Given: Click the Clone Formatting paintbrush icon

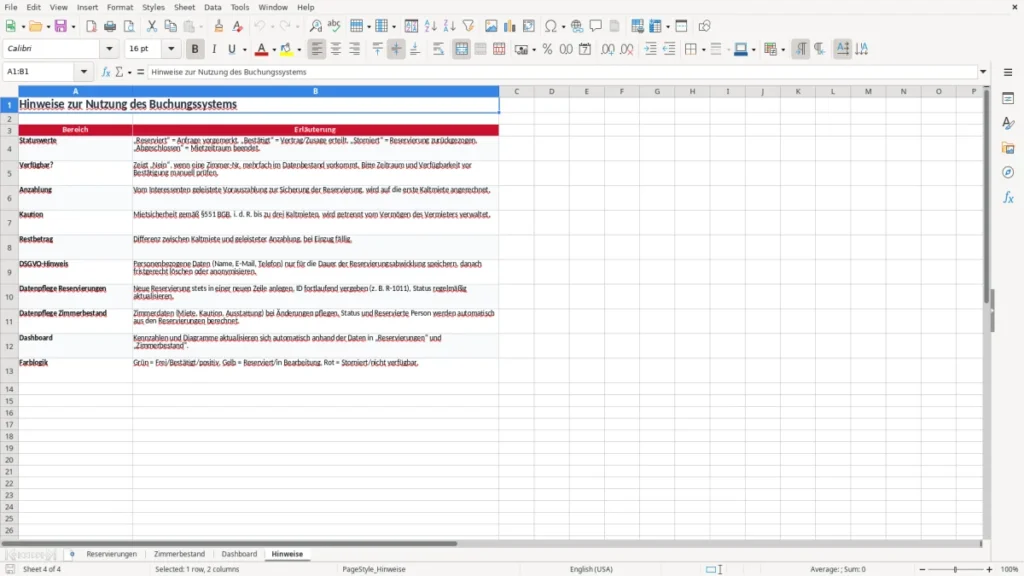Looking at the screenshot, I should point(219,26).
